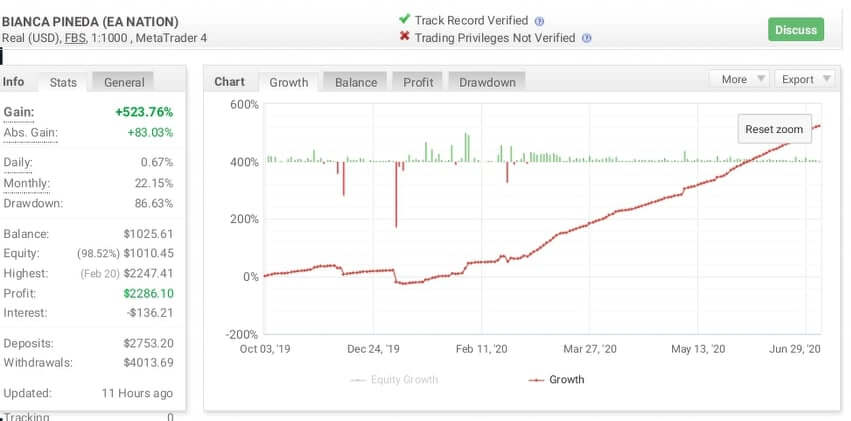Switch to the Profit chart tab
851x421 pixels.
click(x=418, y=82)
